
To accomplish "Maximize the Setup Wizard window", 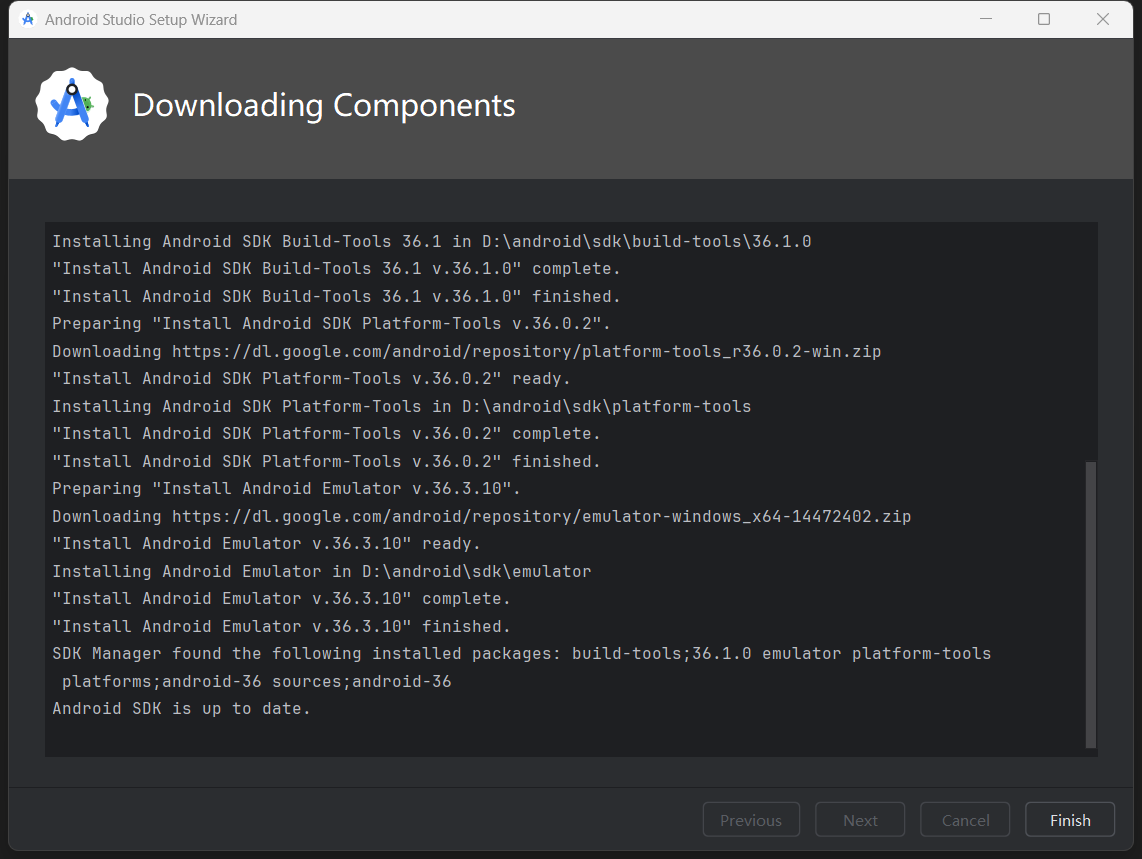I will click(x=1044, y=19).
